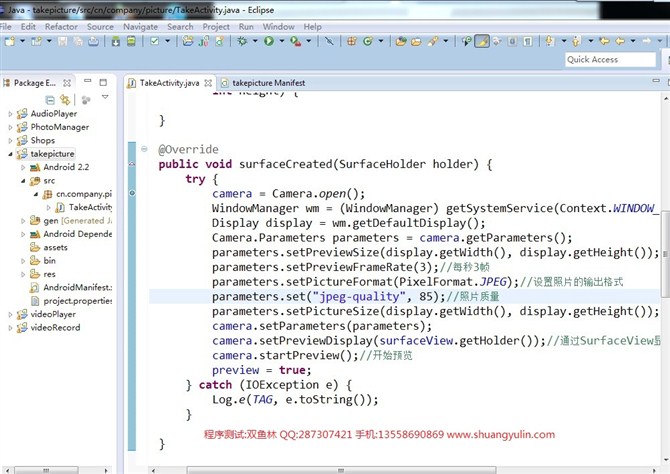Screen dimensions: 670x474
Task: Click the Print icon in toolbar
Action: pyautogui.click(x=93, y=41)
